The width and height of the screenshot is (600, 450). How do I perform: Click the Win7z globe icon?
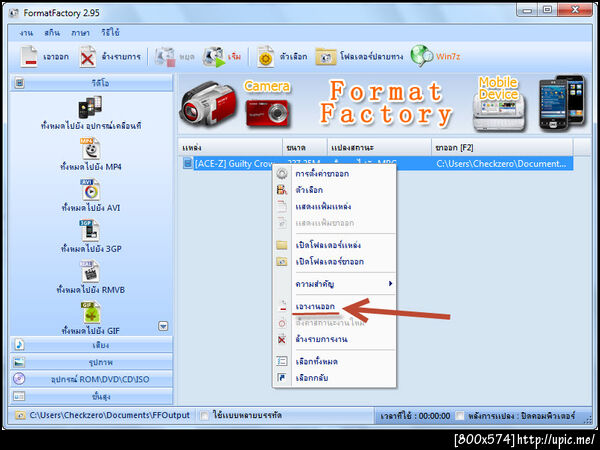(x=422, y=56)
